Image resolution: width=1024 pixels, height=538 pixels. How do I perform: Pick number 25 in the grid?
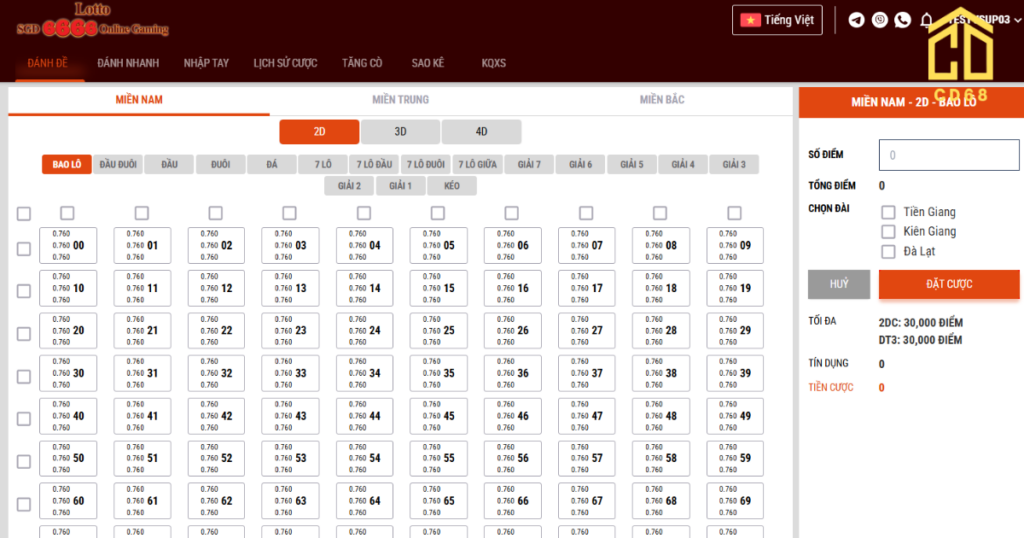click(439, 330)
